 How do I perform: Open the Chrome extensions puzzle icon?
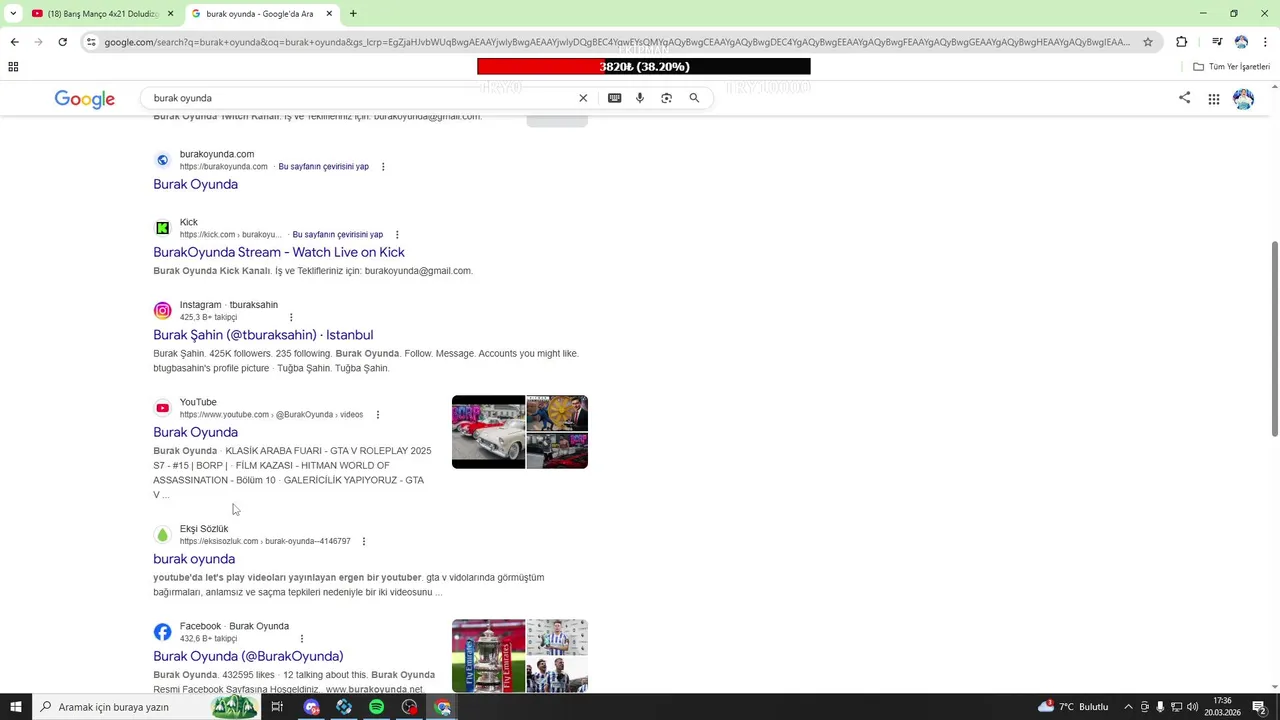pos(1181,42)
